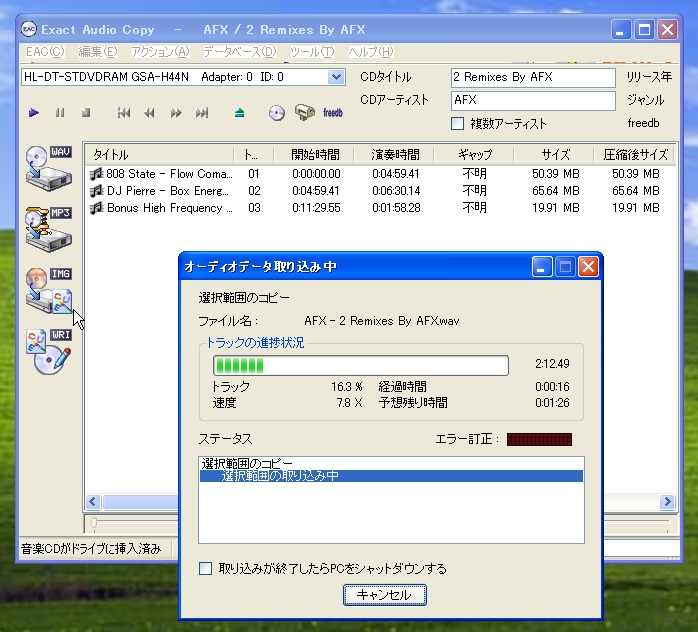Click the track progress bar
The width and height of the screenshot is (698, 632).
361,365
